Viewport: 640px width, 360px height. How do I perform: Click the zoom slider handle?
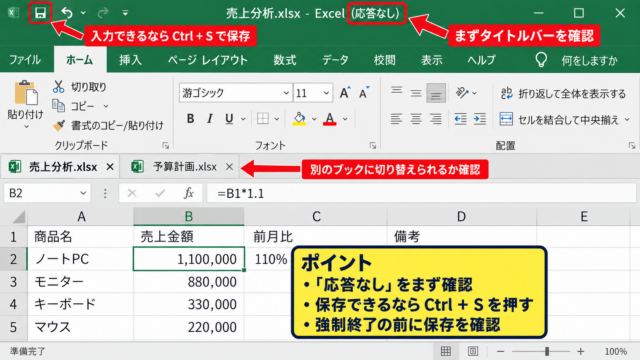[x=547, y=351]
